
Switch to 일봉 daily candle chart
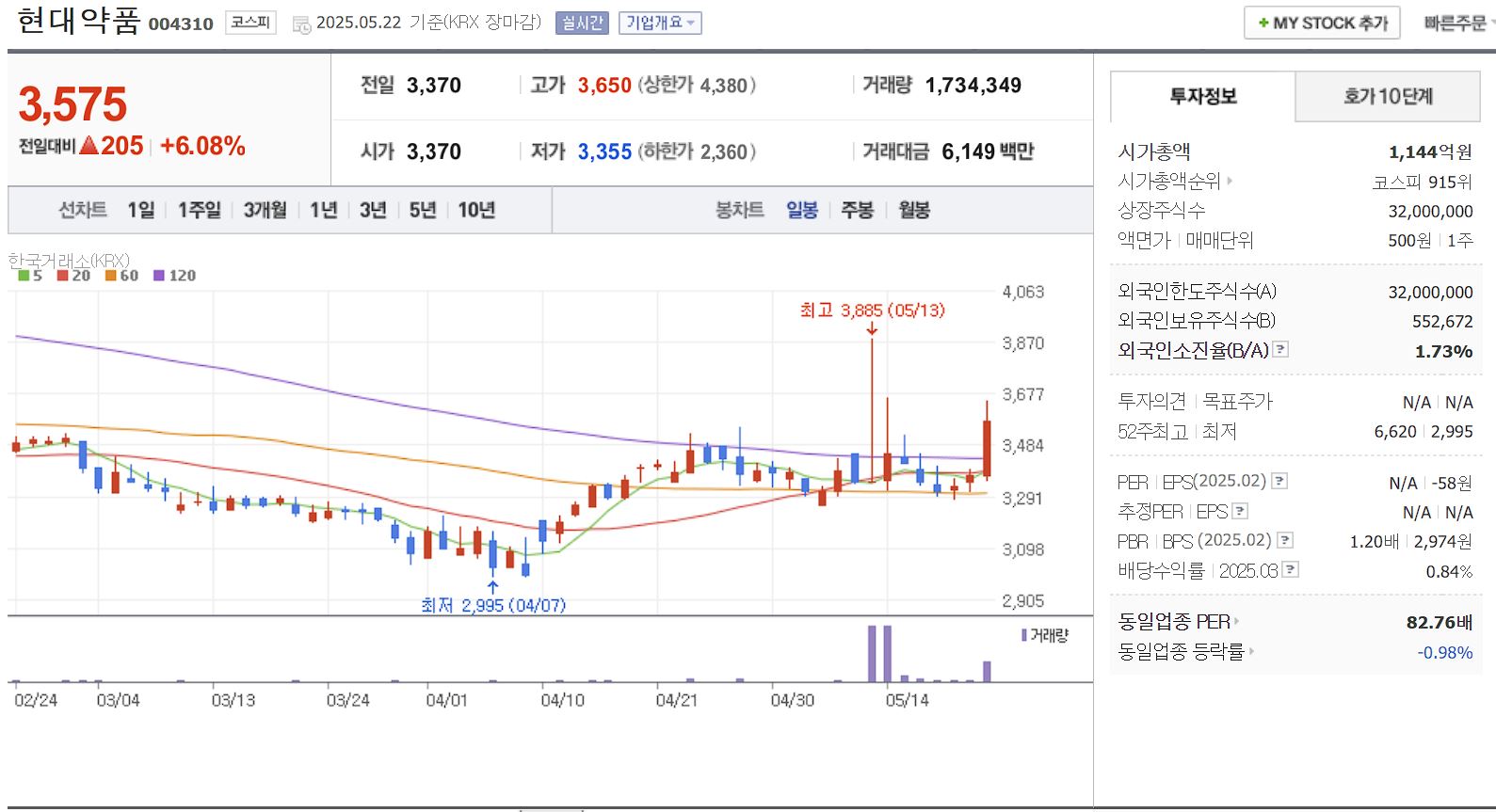click(802, 210)
